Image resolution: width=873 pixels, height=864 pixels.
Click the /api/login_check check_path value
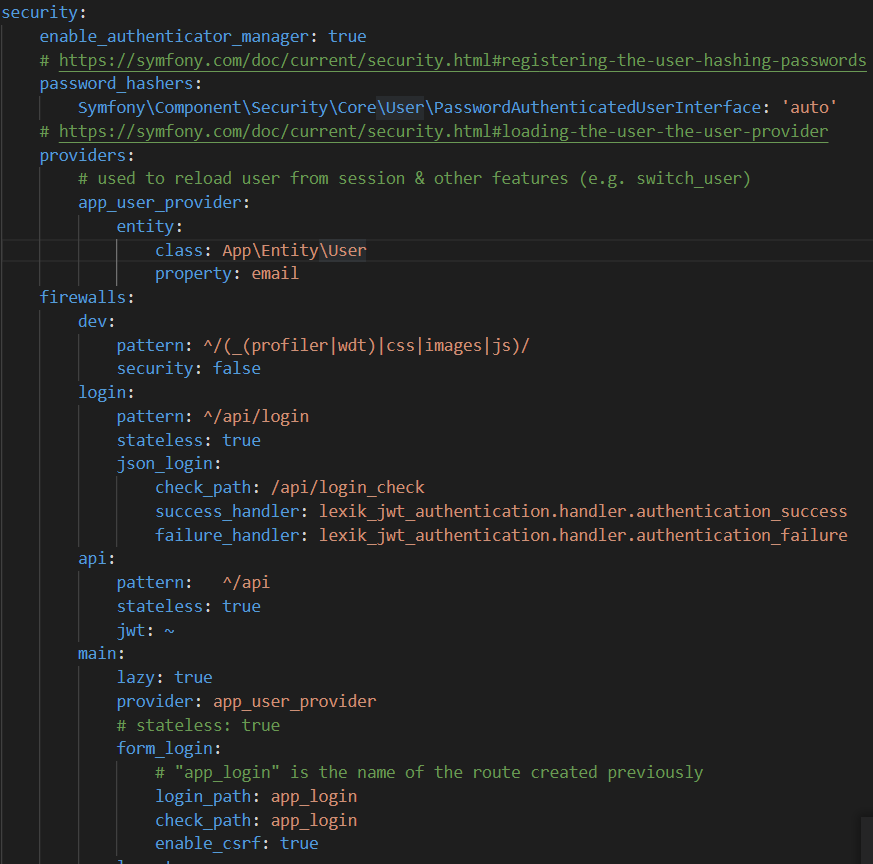point(347,488)
